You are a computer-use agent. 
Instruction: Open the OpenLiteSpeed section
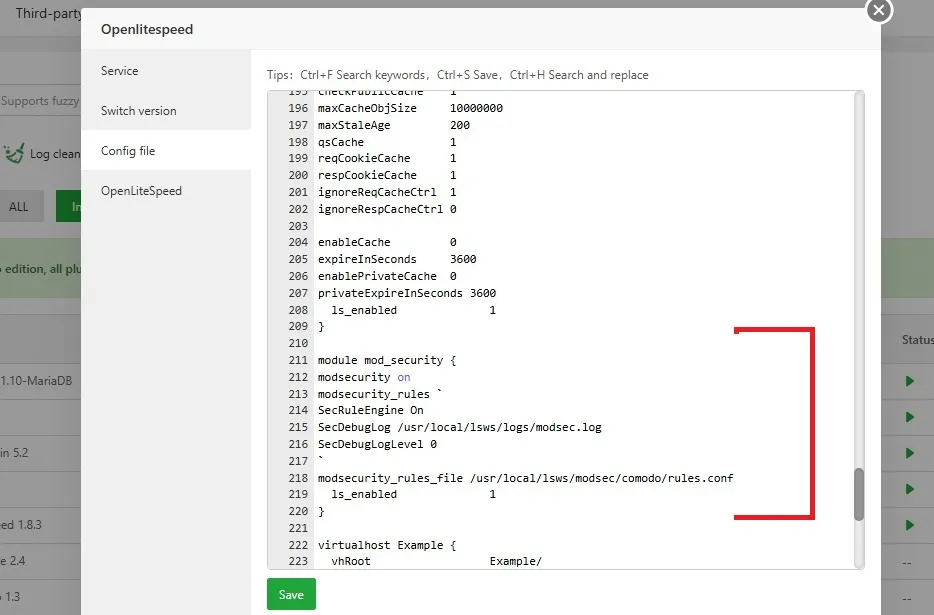pyautogui.click(x=140, y=190)
